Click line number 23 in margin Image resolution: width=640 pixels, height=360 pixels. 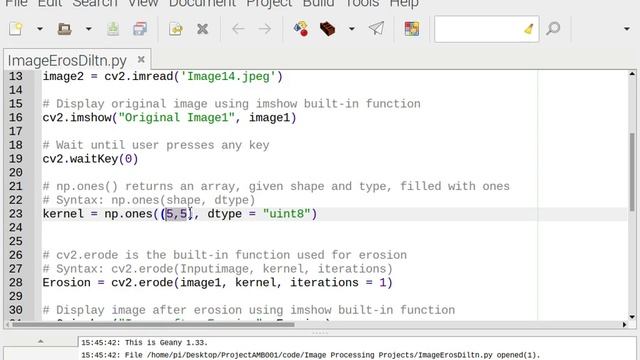tap(16, 214)
